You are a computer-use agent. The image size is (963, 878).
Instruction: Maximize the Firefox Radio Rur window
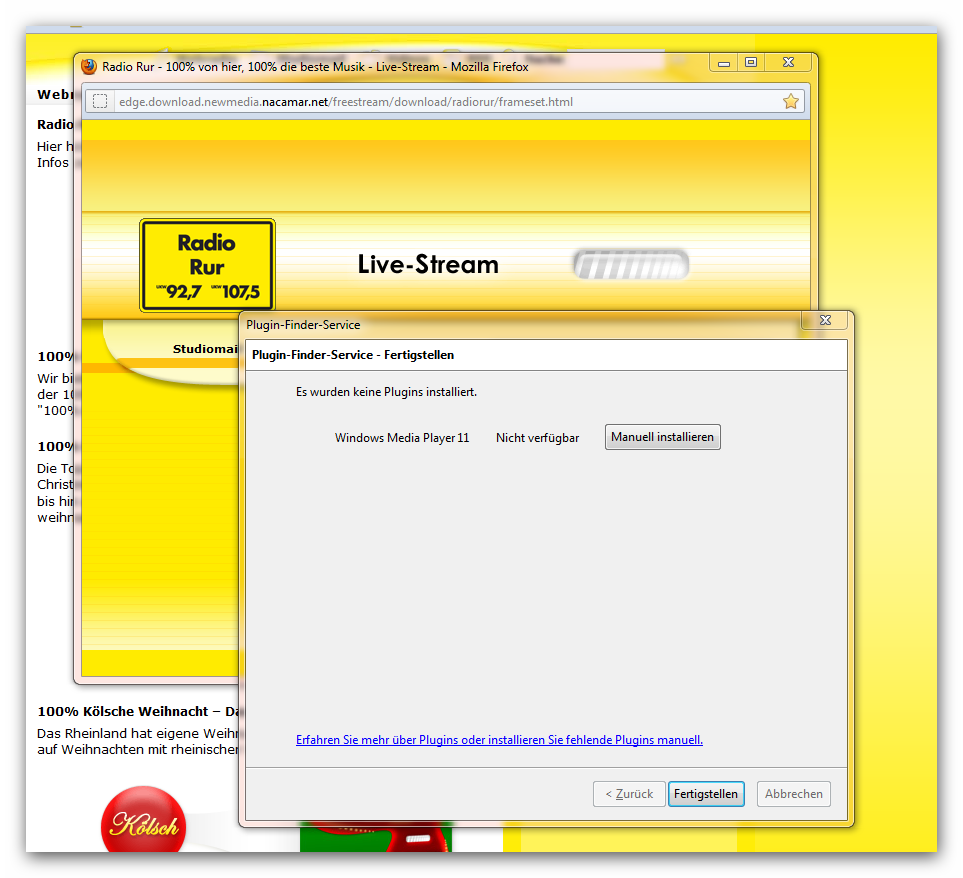[x=751, y=63]
